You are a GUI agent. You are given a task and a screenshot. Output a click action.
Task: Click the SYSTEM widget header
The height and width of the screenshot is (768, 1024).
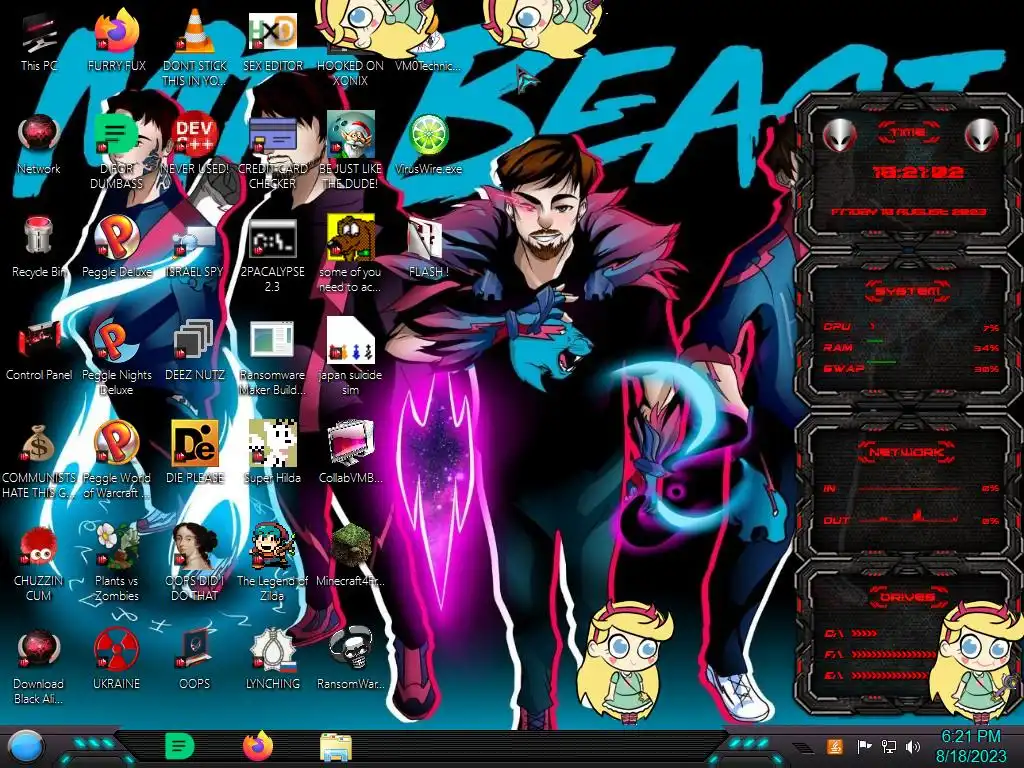tap(908, 291)
